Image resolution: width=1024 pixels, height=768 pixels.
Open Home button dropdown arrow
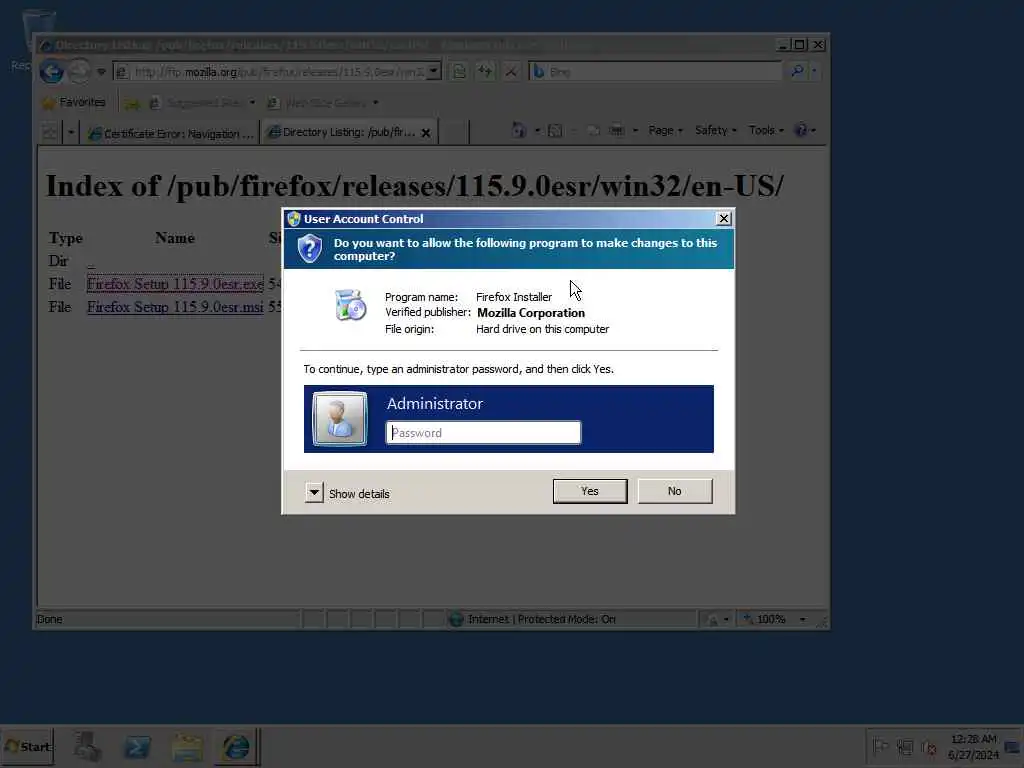click(537, 131)
